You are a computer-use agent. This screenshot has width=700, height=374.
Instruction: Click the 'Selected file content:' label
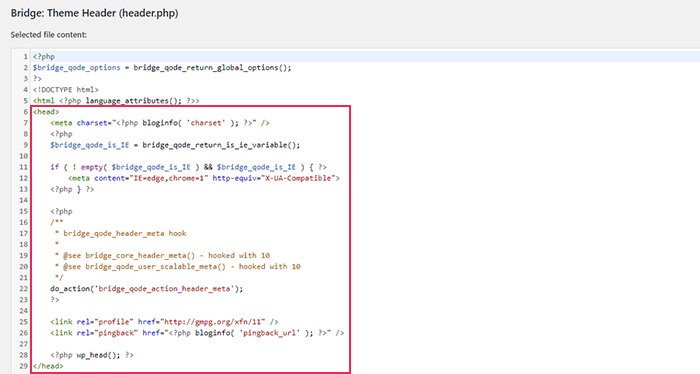49,34
